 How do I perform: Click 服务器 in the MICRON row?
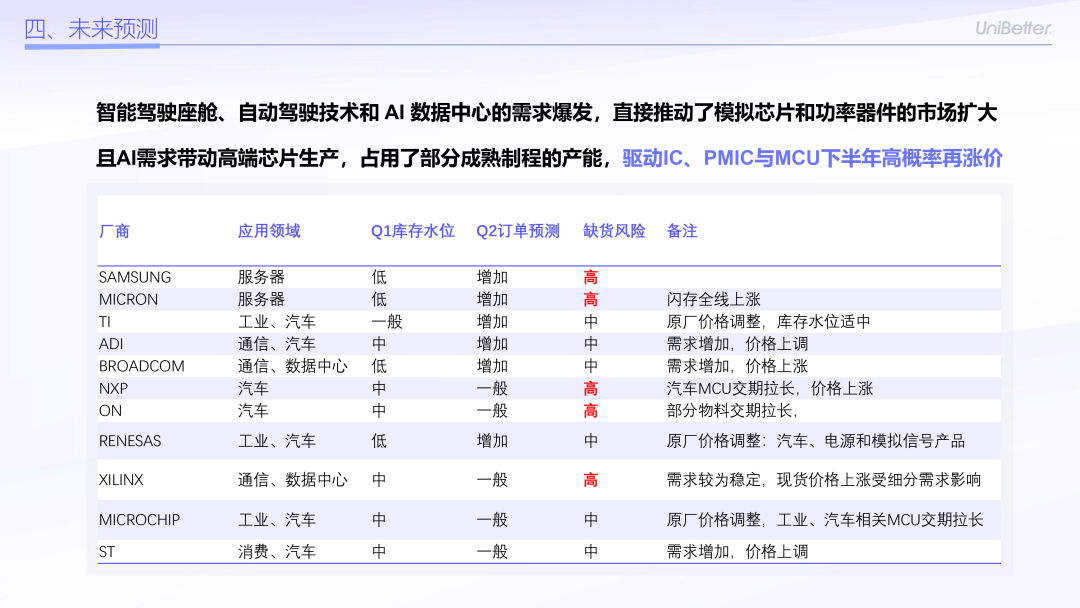(261, 300)
